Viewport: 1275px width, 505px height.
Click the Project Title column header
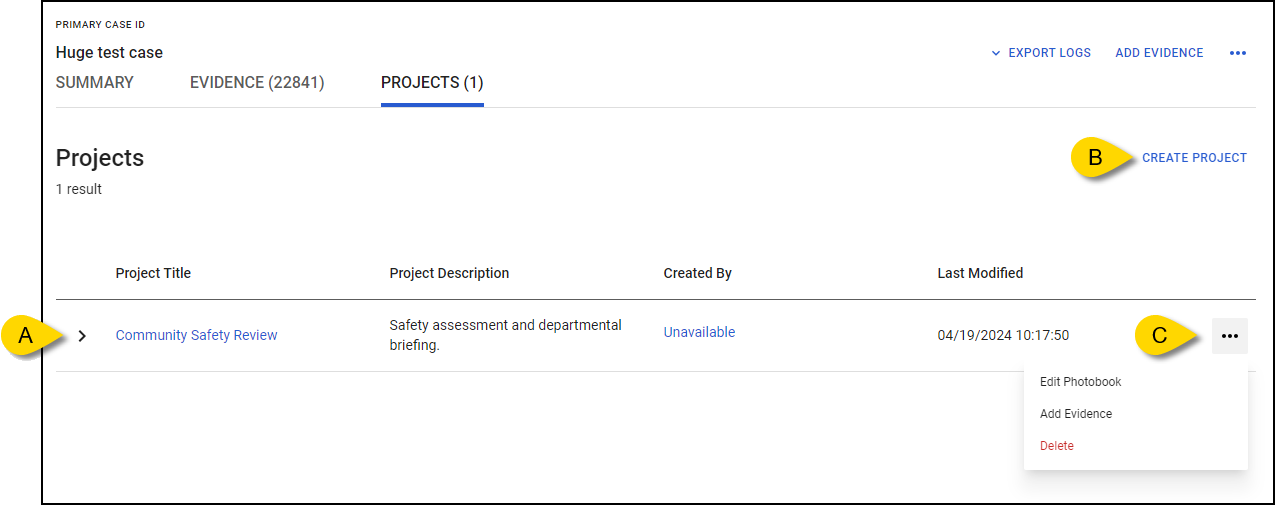153,273
